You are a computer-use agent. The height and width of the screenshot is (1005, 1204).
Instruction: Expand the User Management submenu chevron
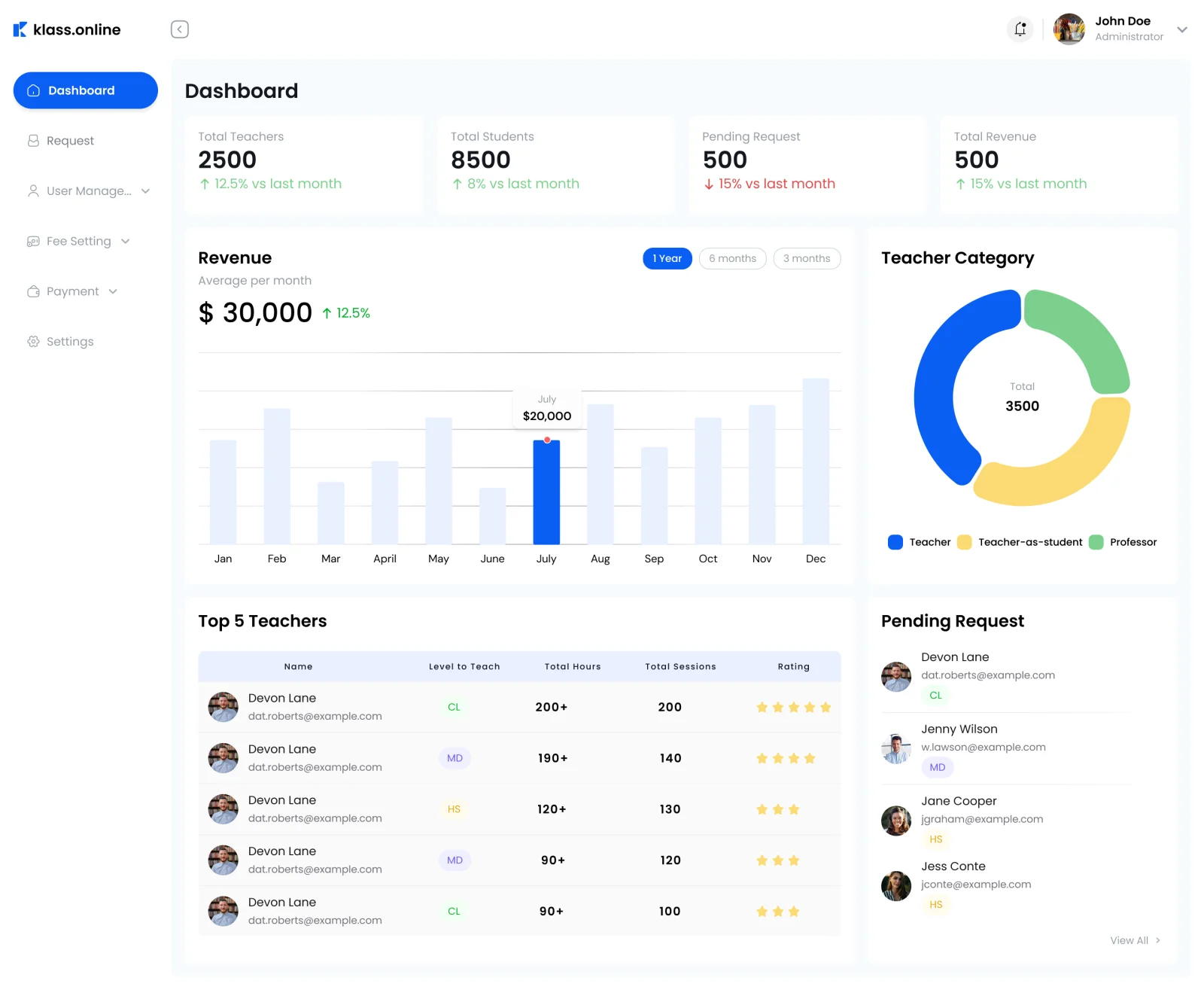(146, 191)
